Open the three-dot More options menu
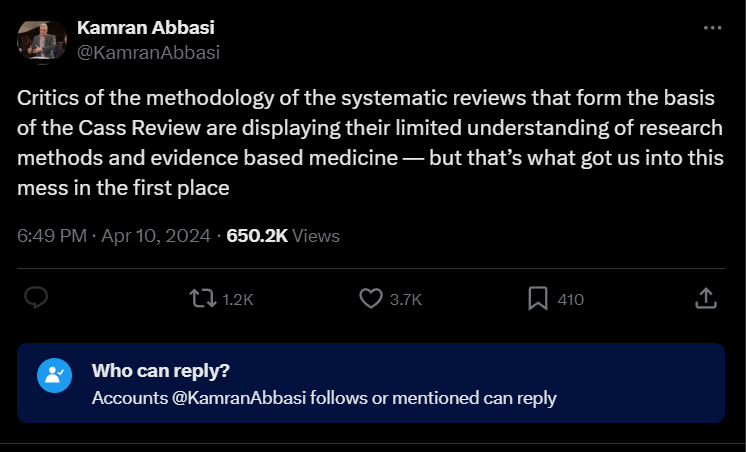746x452 pixels. [x=712, y=28]
